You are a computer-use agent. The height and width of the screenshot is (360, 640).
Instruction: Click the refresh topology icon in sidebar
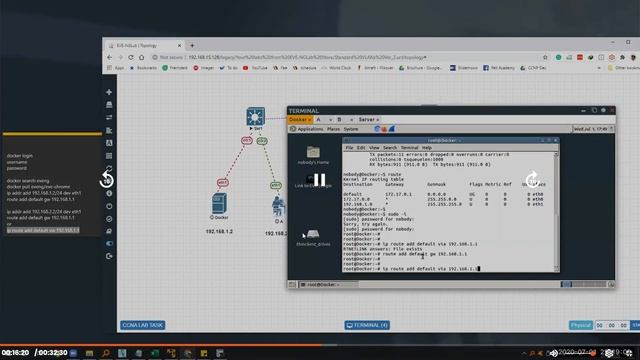(x=109, y=168)
